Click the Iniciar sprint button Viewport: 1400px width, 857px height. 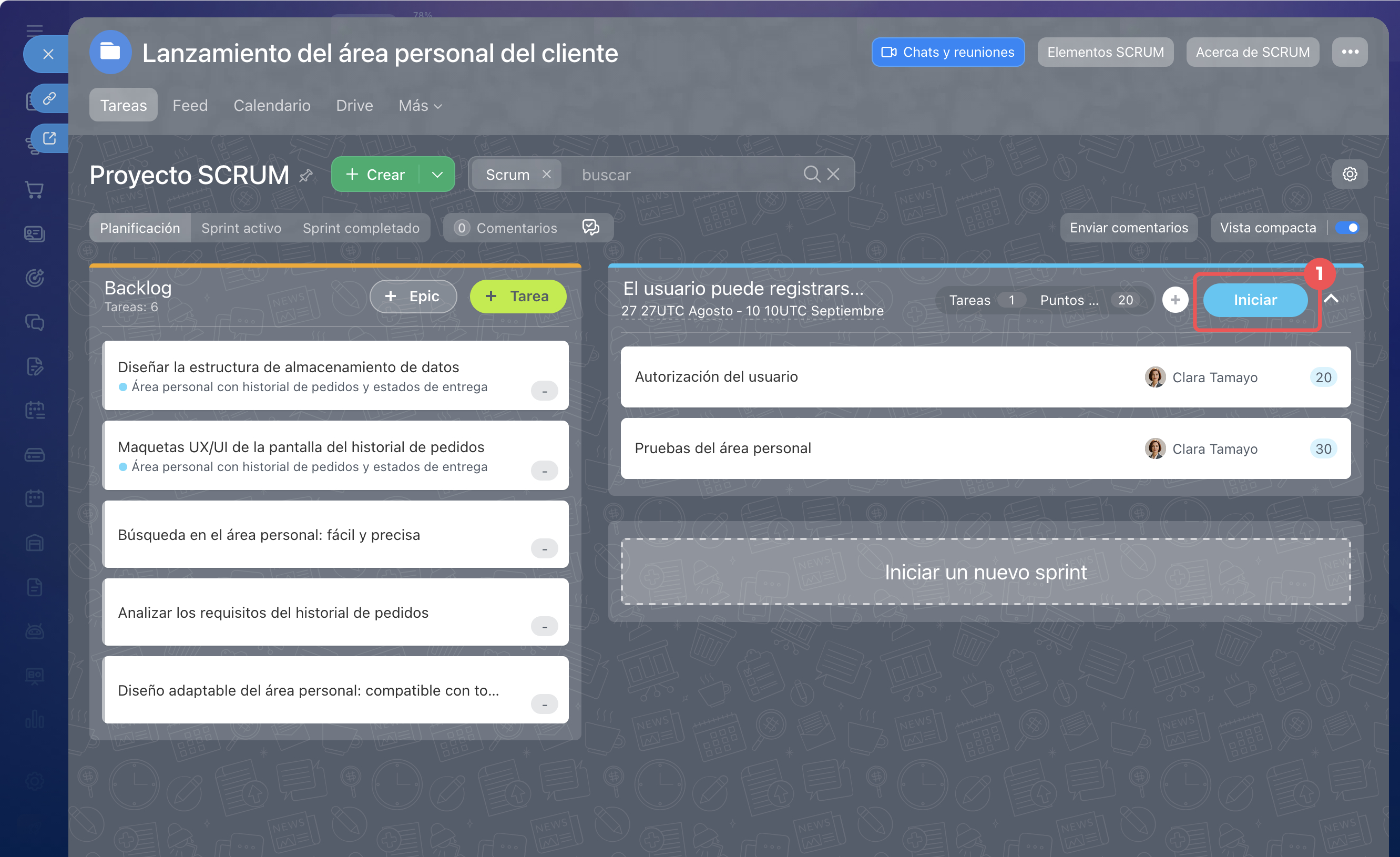point(1254,300)
